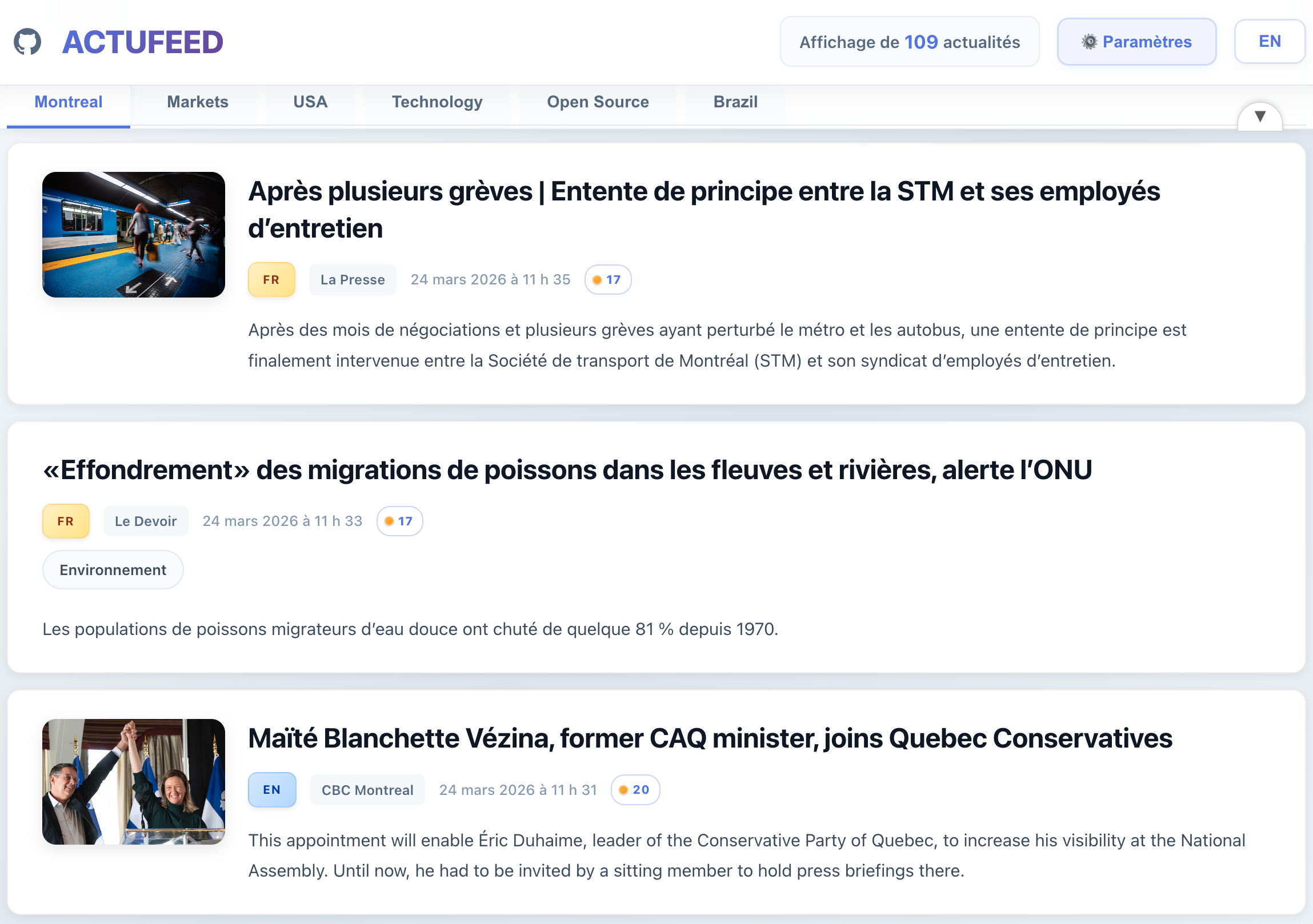The height and width of the screenshot is (924, 1313).
Task: Open the GitHub logo icon
Action: [27, 42]
